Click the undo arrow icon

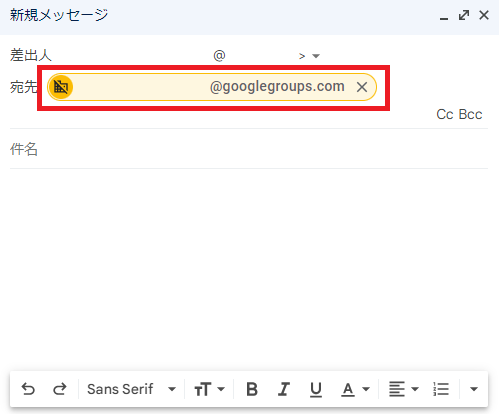point(28,389)
